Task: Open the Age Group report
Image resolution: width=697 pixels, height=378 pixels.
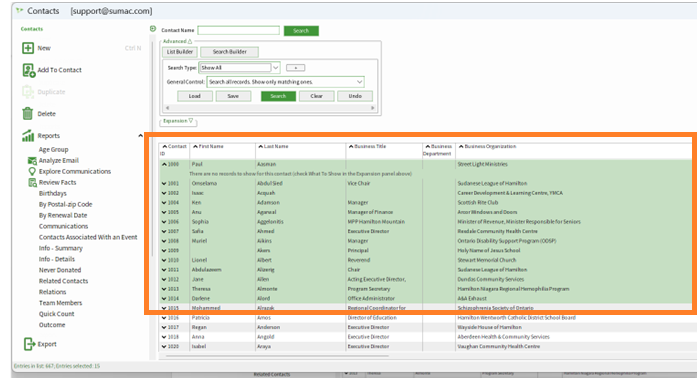Action: click(53, 149)
